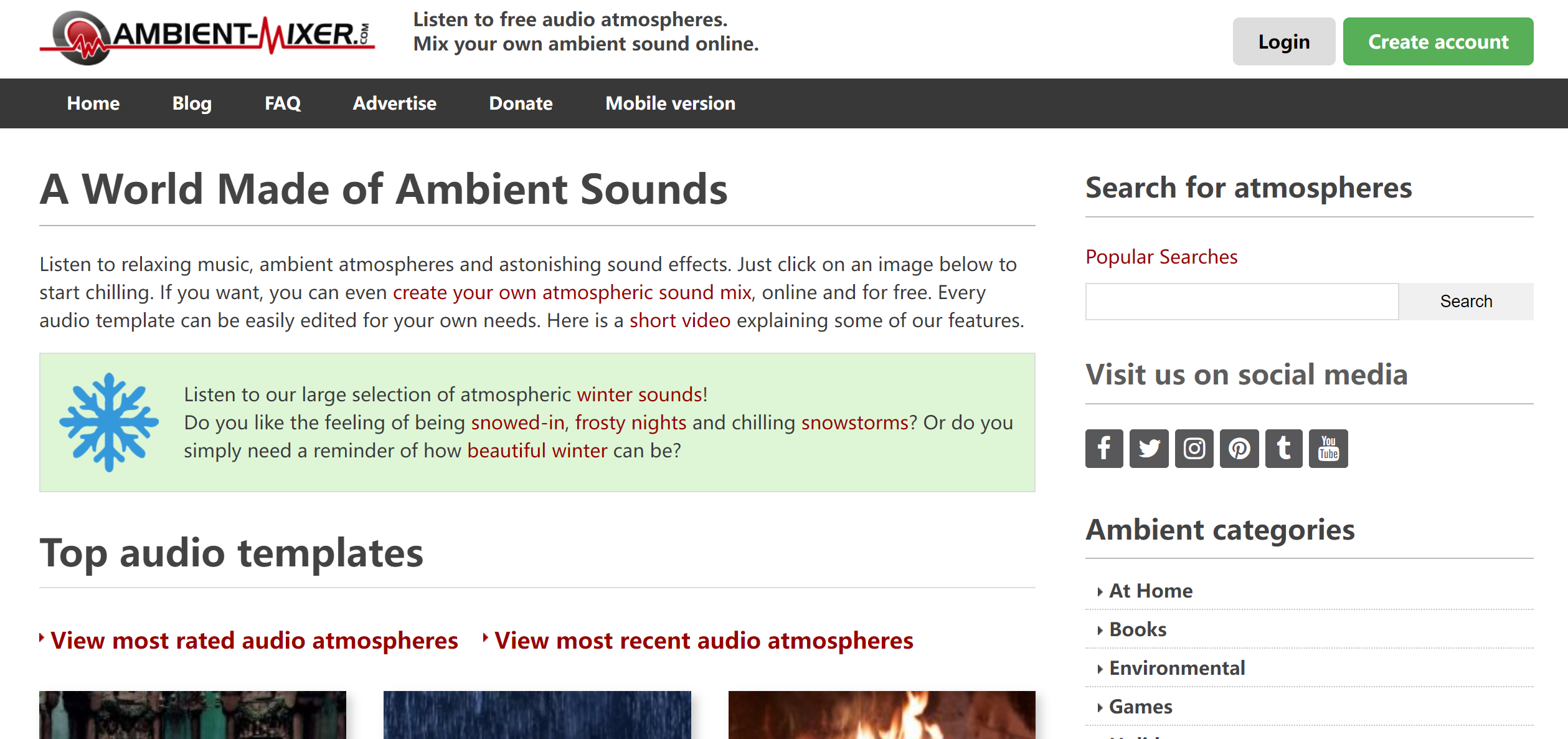Select Donate from the navigation bar
The image size is (1568, 739).
(x=521, y=103)
